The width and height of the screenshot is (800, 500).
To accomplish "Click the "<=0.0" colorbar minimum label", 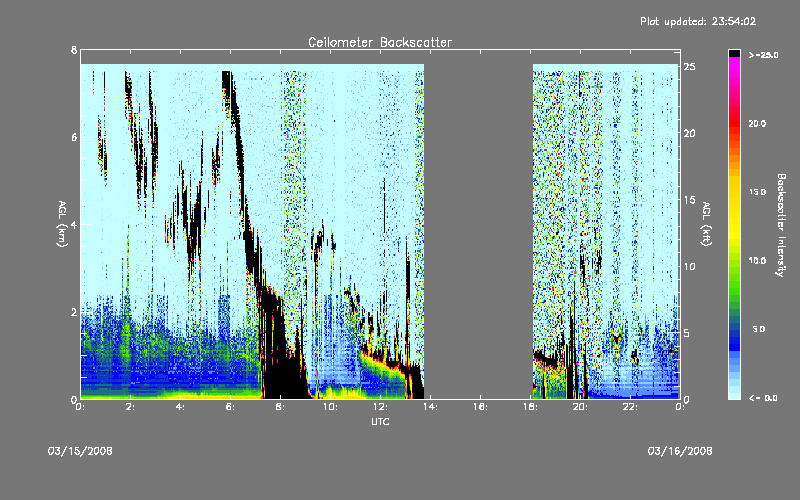I will 763,398.
